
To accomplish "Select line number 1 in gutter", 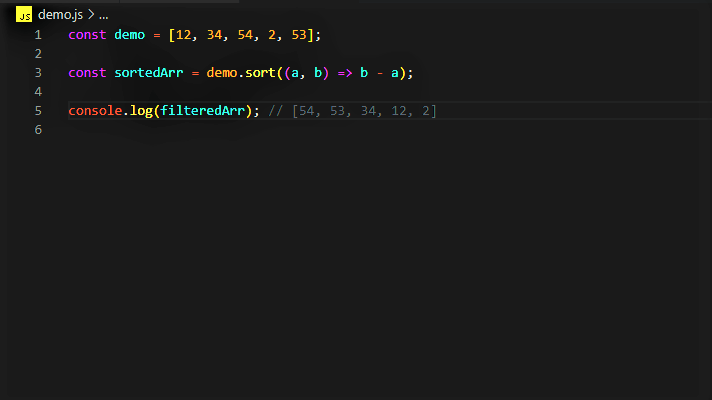I will point(38,35).
